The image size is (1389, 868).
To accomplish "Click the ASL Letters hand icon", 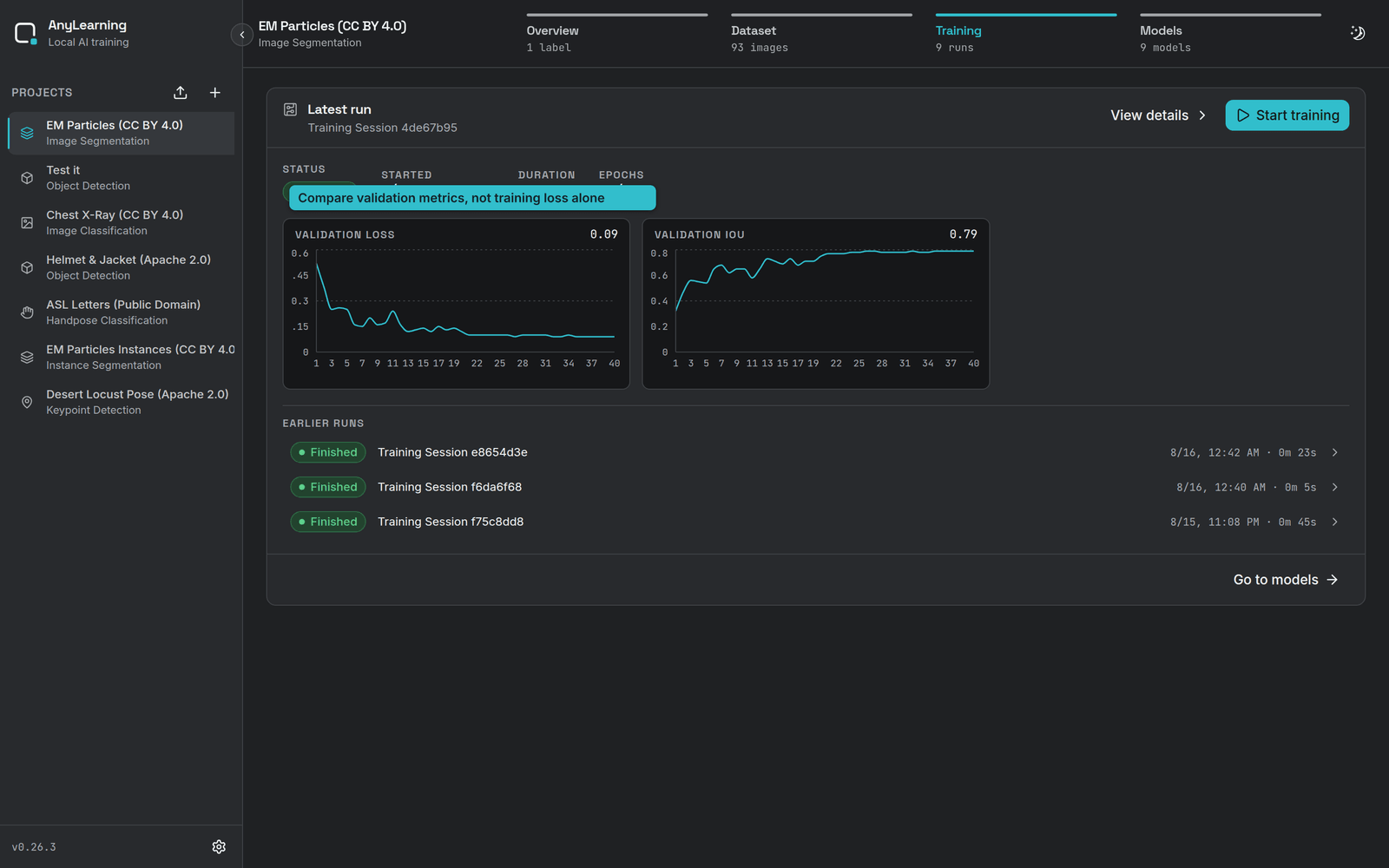I will (27, 312).
